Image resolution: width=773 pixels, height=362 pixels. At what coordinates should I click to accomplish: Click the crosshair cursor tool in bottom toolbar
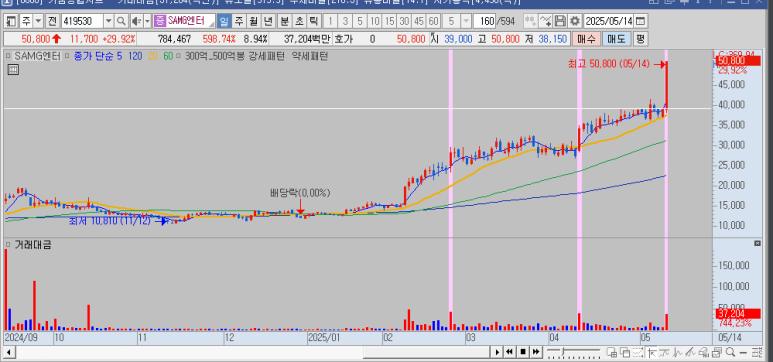(651, 352)
